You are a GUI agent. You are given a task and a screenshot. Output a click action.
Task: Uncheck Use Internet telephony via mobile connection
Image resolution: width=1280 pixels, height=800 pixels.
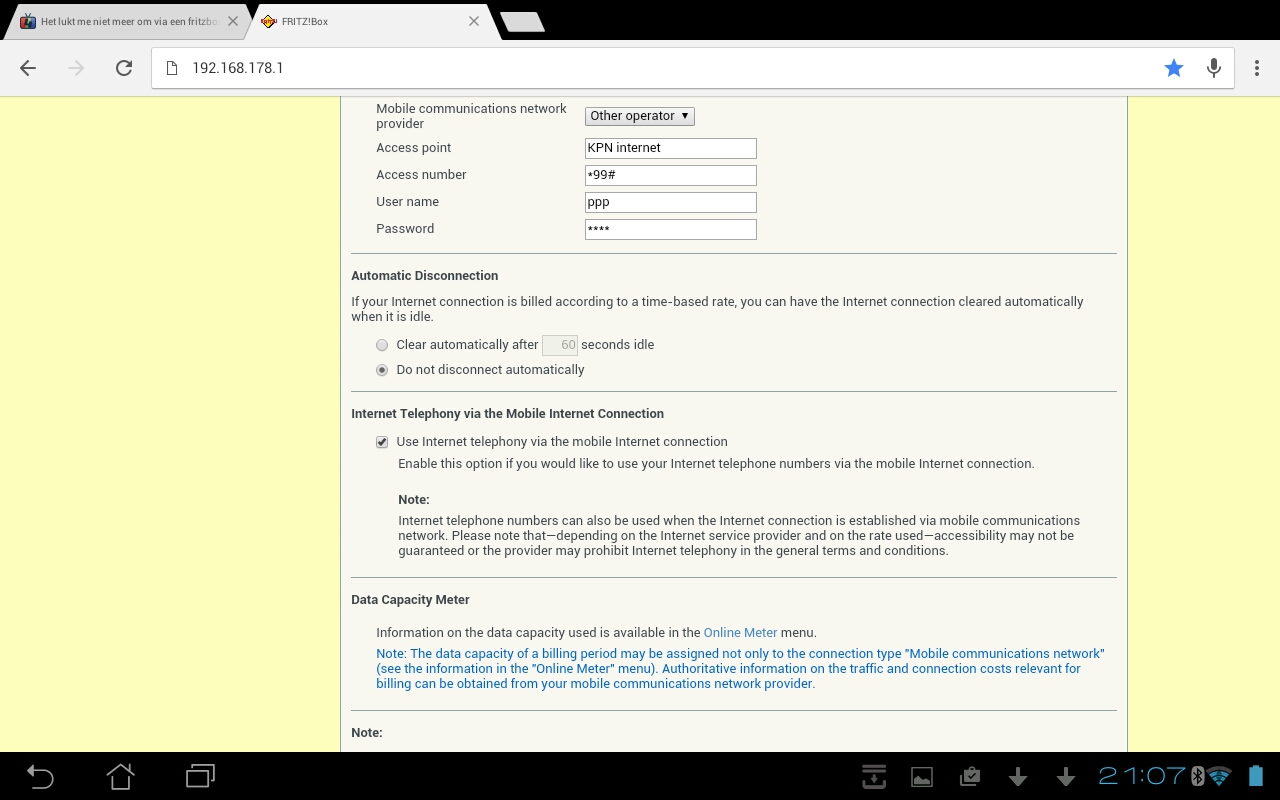point(382,442)
